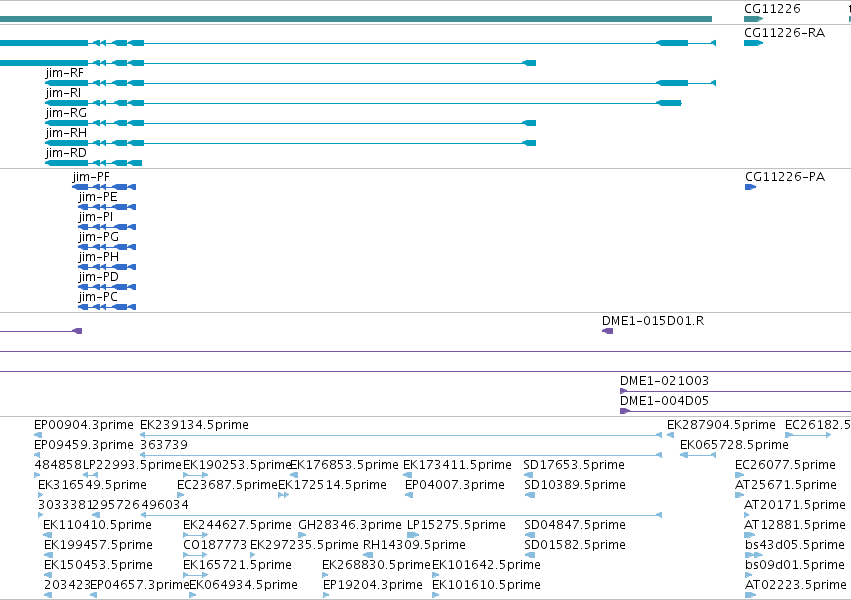Screen dimensions: 851x600
Task: Select the CG11226-PA protein label
Action: tap(785, 177)
